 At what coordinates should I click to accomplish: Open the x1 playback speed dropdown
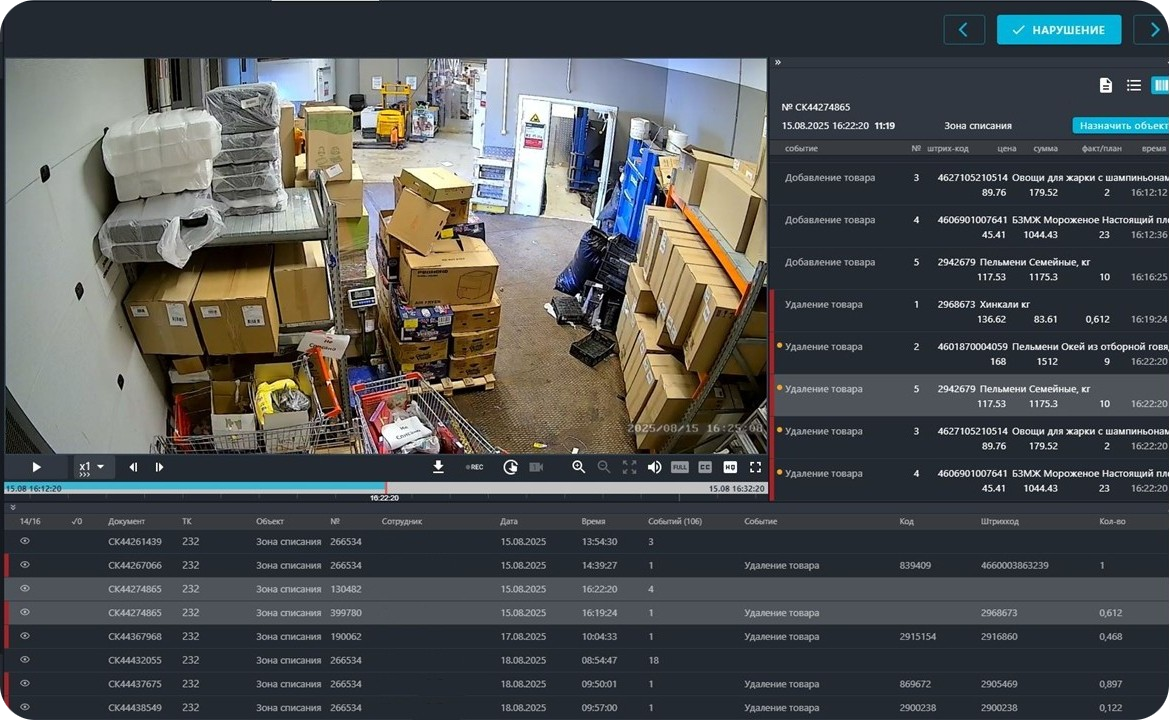click(x=92, y=467)
